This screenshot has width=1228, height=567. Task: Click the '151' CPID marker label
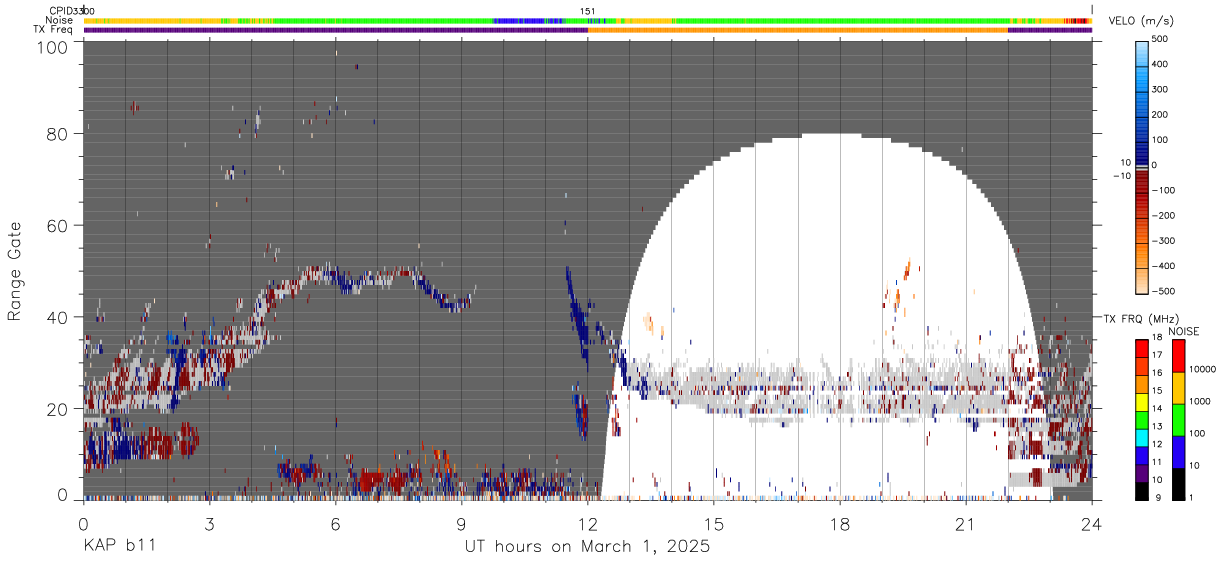coord(588,11)
